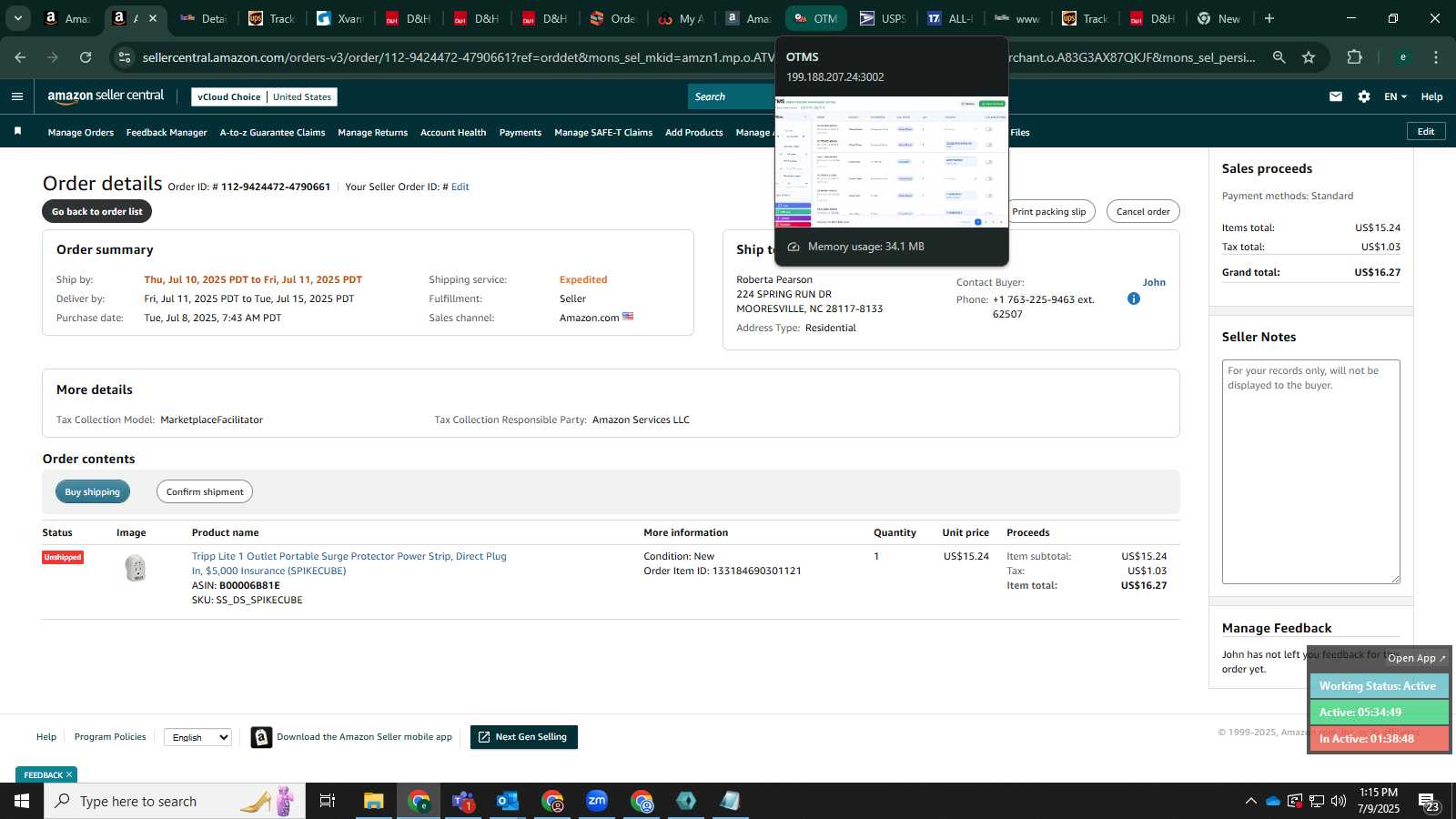Viewport: 1456px width, 819px height.
Task: Click the Confirm shipment button
Action: click(x=205, y=491)
